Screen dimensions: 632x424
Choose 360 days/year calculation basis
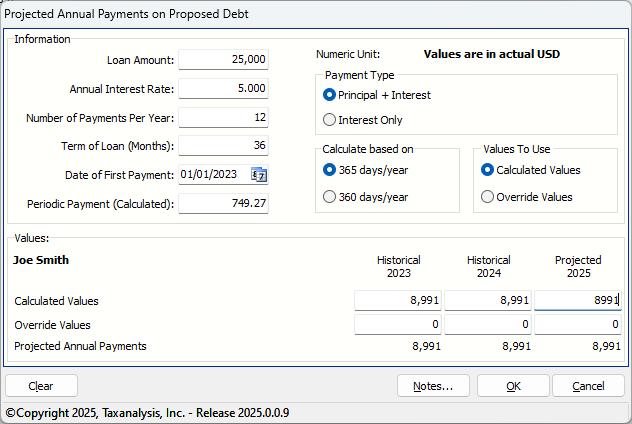tap(366, 197)
